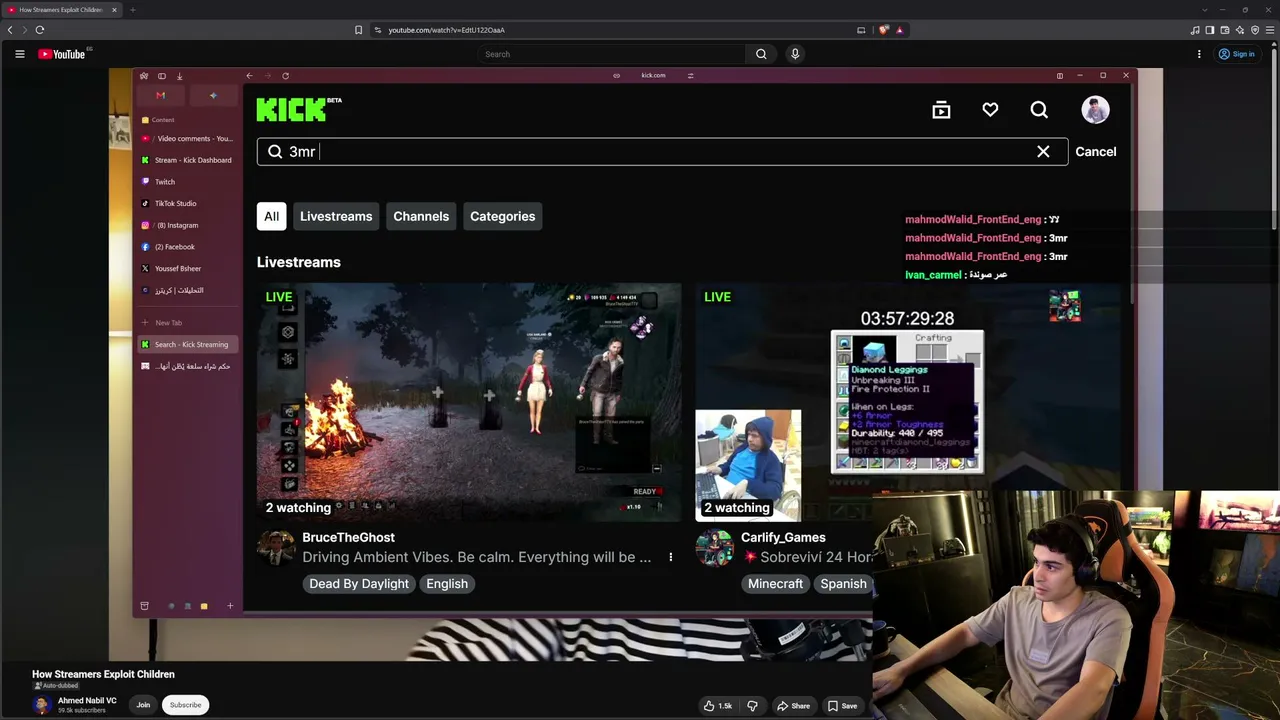The width and height of the screenshot is (1280, 720).
Task: Open Kick following heart icon
Action: [990, 110]
